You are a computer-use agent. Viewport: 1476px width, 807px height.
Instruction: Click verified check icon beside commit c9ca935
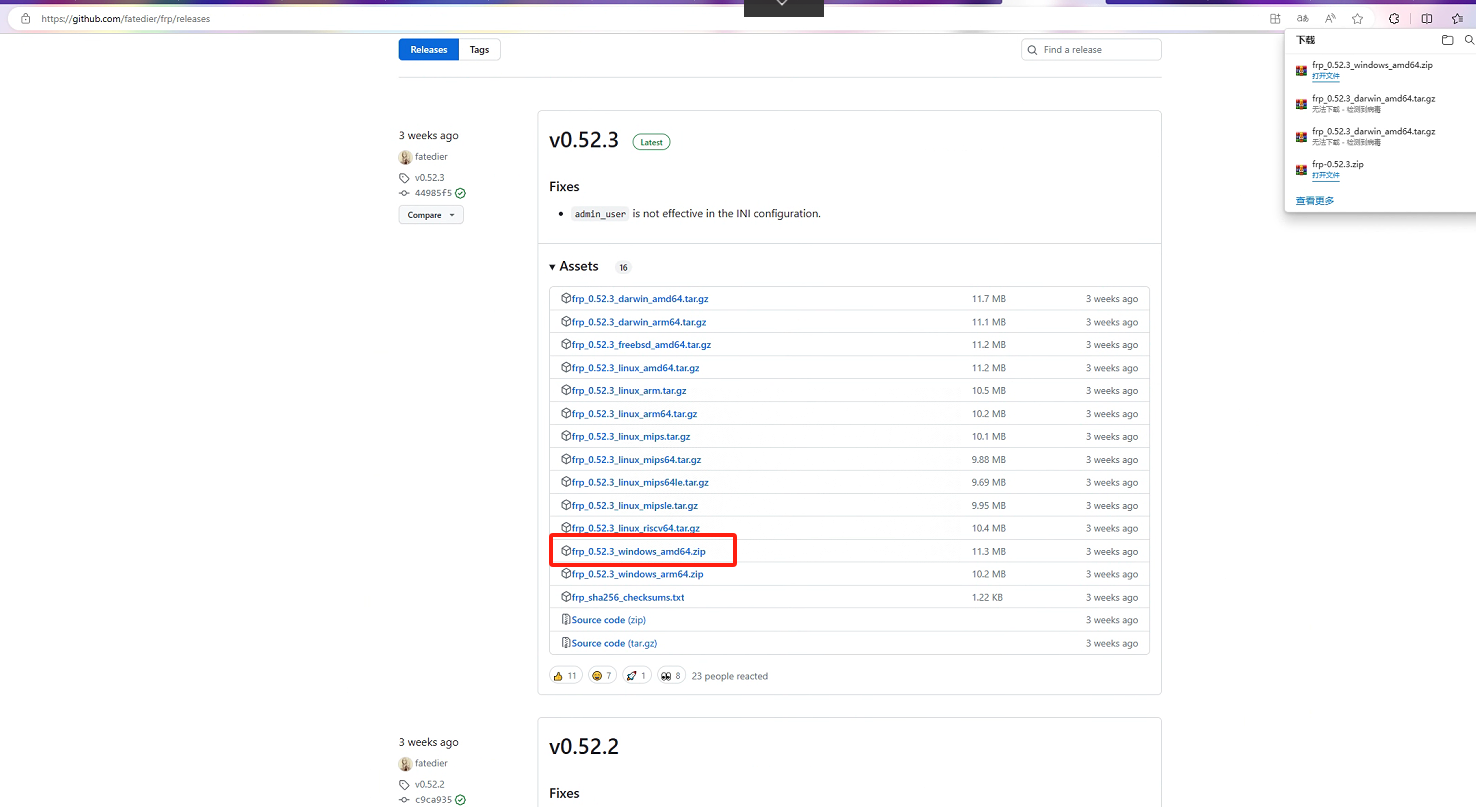(x=460, y=800)
